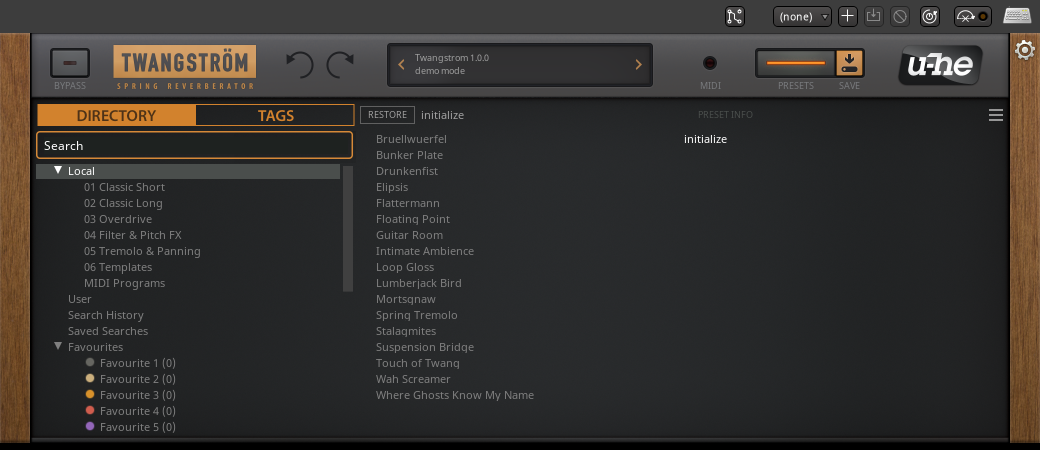Open the (none) preset dropdown
The height and width of the screenshot is (450, 1040).
[803, 16]
